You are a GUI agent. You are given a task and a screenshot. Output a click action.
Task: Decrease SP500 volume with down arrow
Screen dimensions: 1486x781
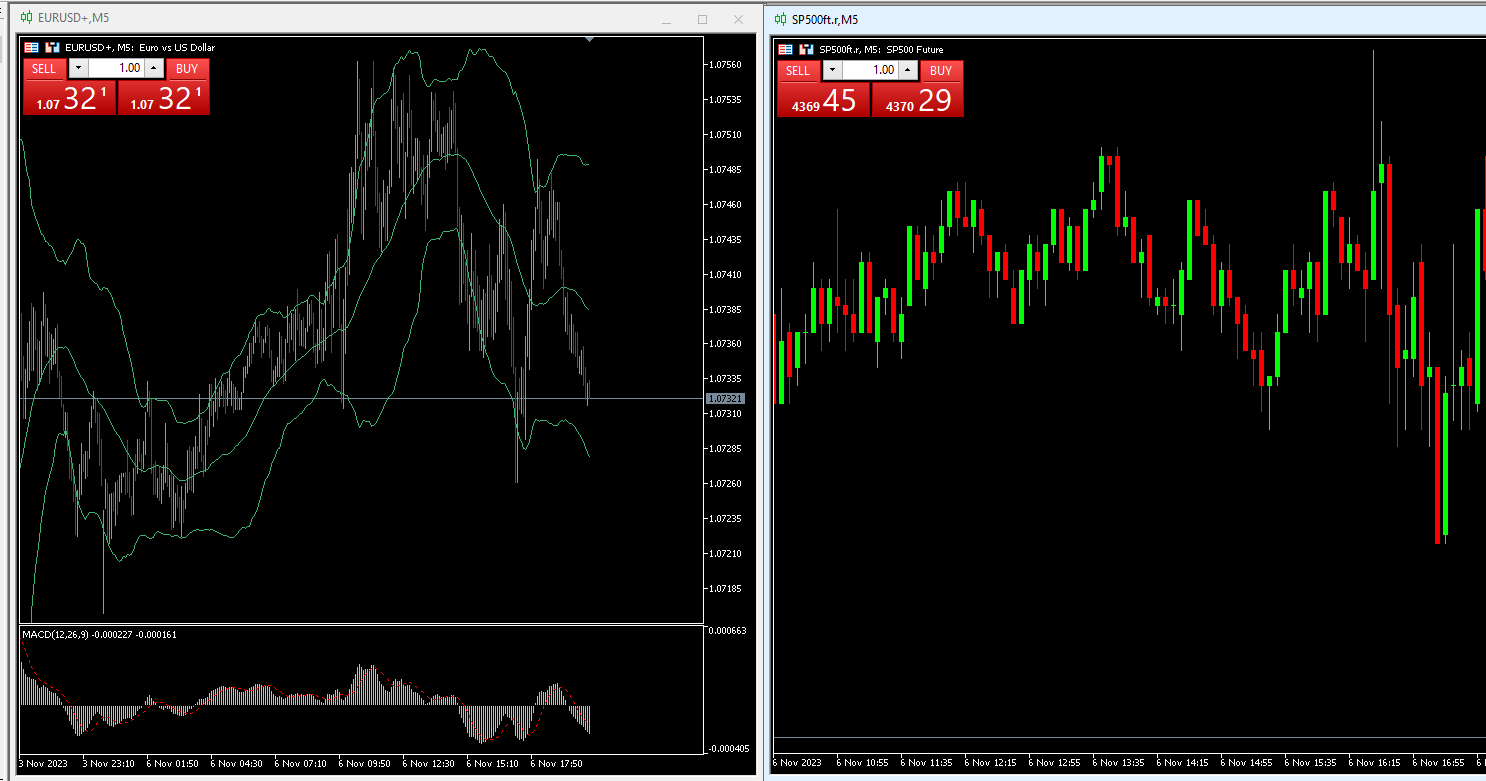click(x=833, y=71)
